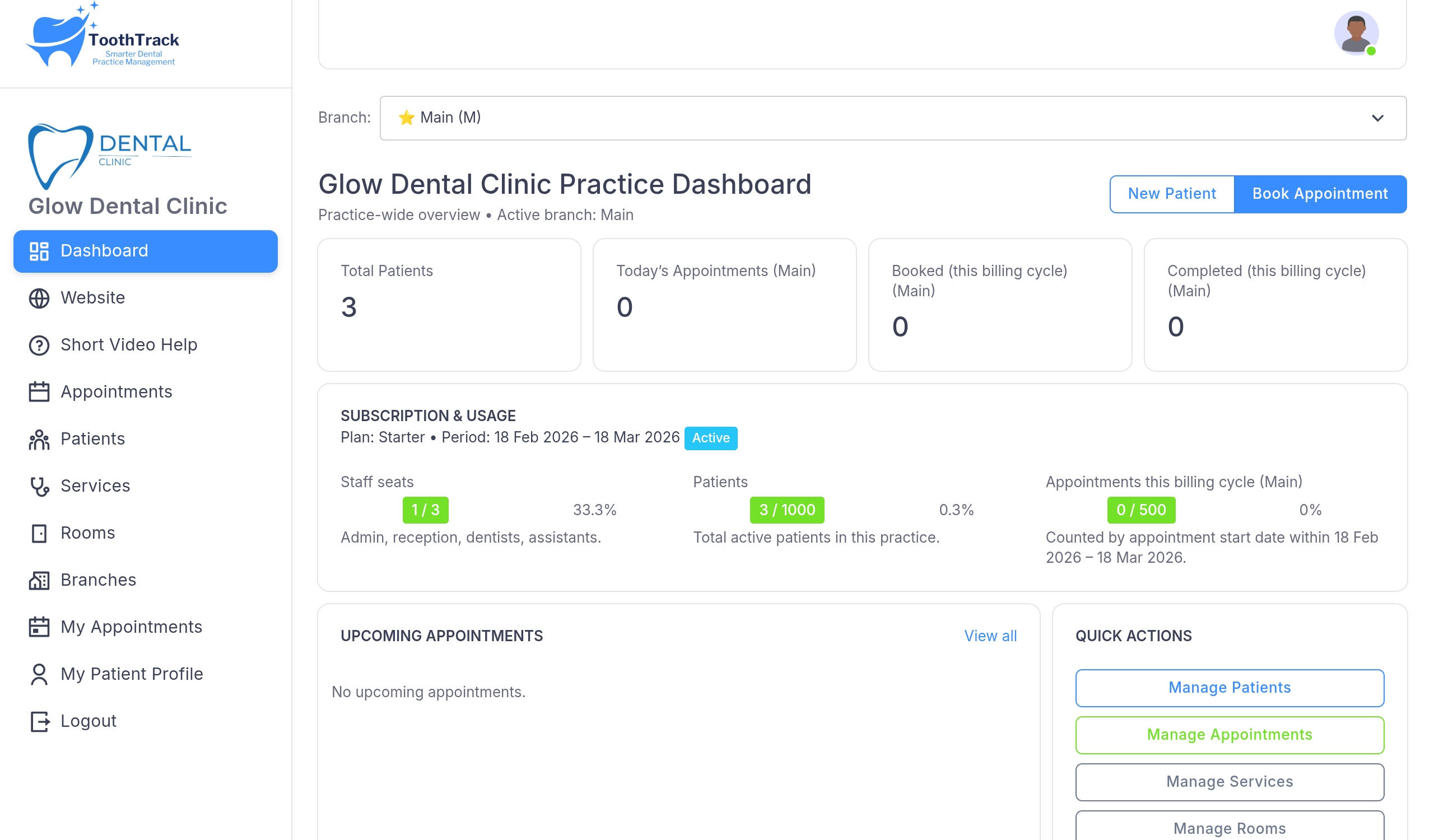Click the Logout exit icon
Screen dimensions: 1434x840
click(x=39, y=722)
